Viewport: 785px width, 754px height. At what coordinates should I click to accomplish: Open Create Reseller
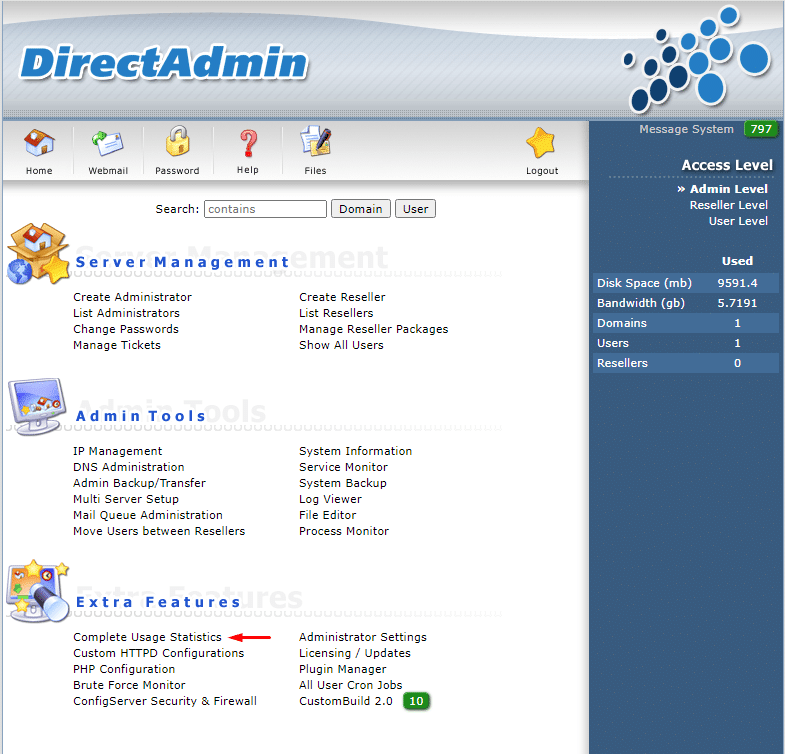(342, 297)
